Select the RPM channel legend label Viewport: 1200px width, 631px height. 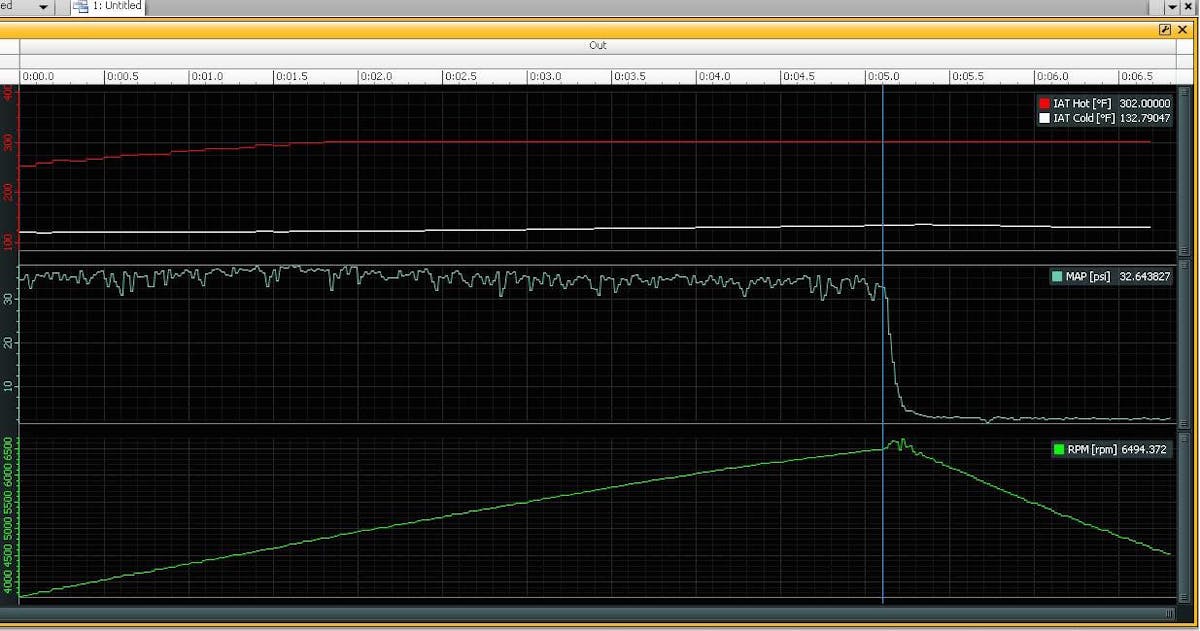[1092, 450]
